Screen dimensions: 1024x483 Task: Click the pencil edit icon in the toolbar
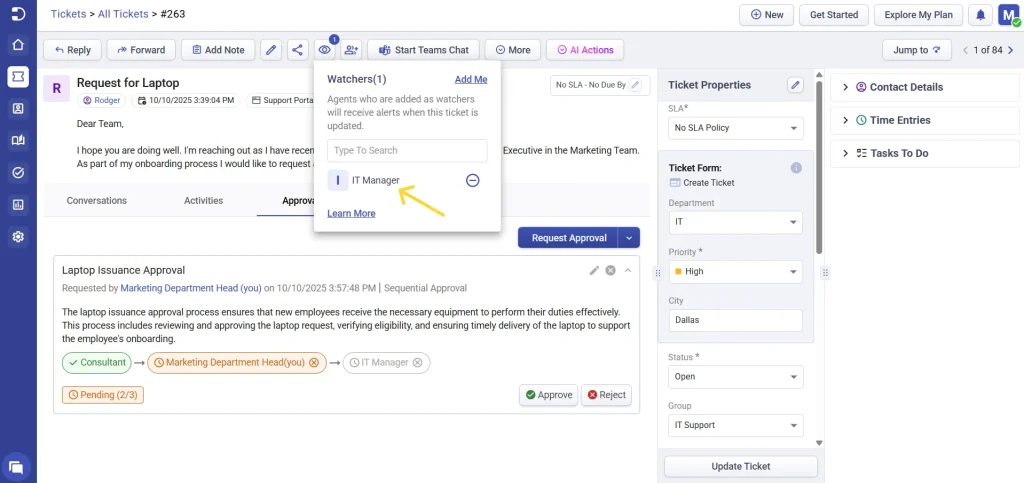coord(270,50)
